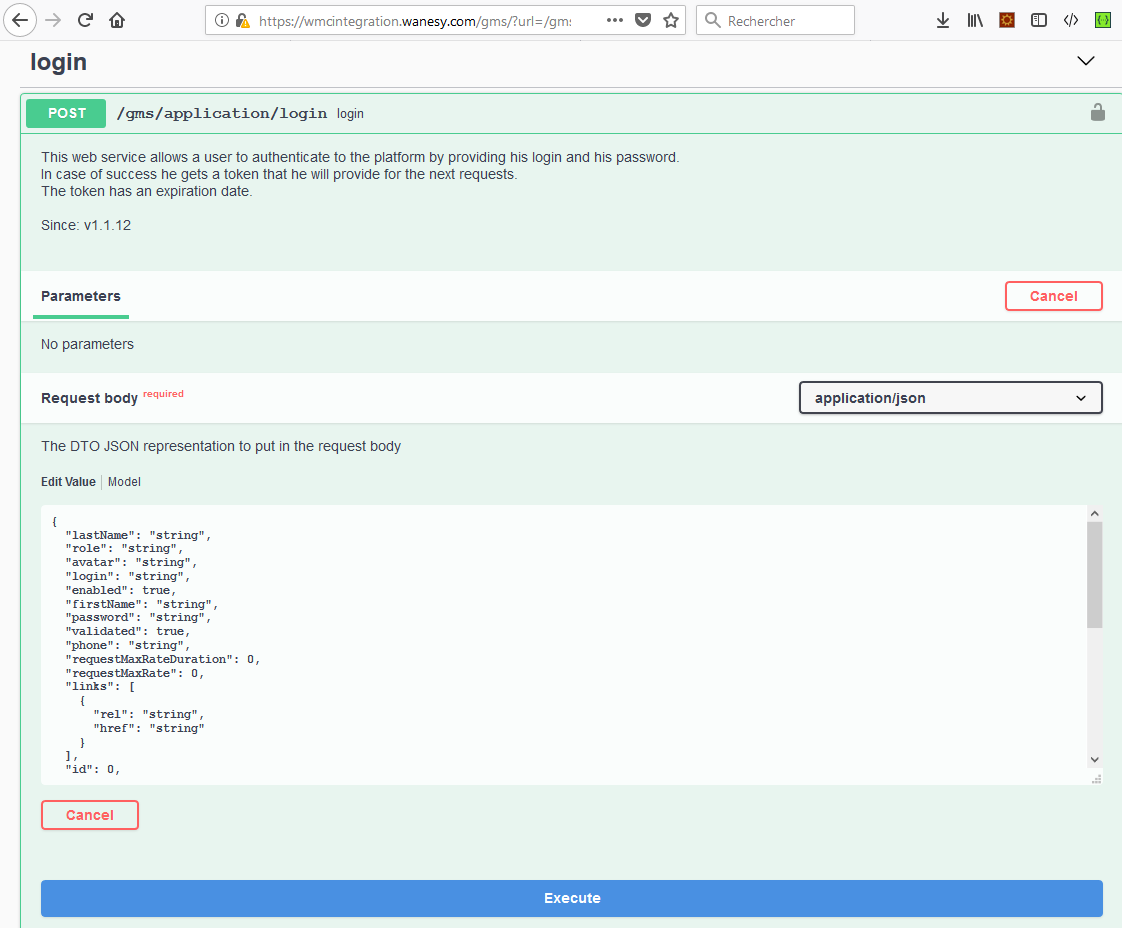The width and height of the screenshot is (1122, 928).
Task: Go to the browser home page
Action: point(117,20)
